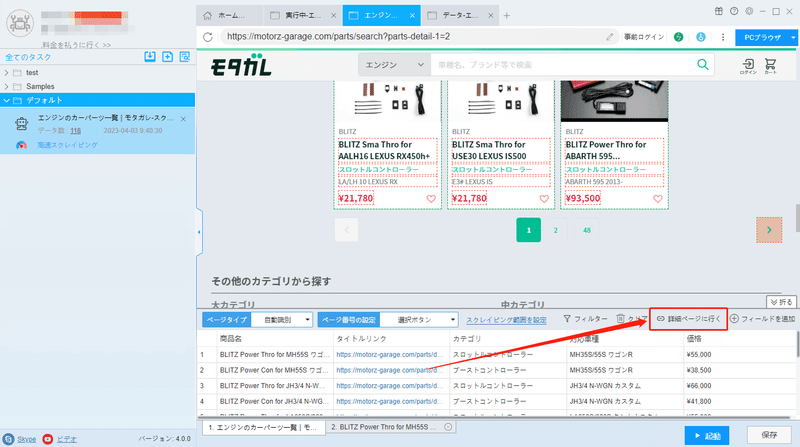Image resolution: width=800 pixels, height=447 pixels.
Task: Click the new task plus icon
Action: 167,57
